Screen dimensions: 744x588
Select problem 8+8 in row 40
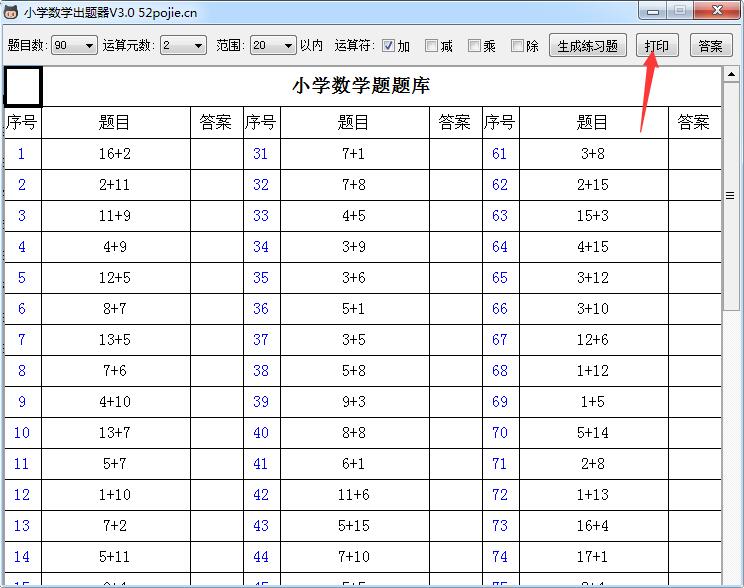[354, 433]
